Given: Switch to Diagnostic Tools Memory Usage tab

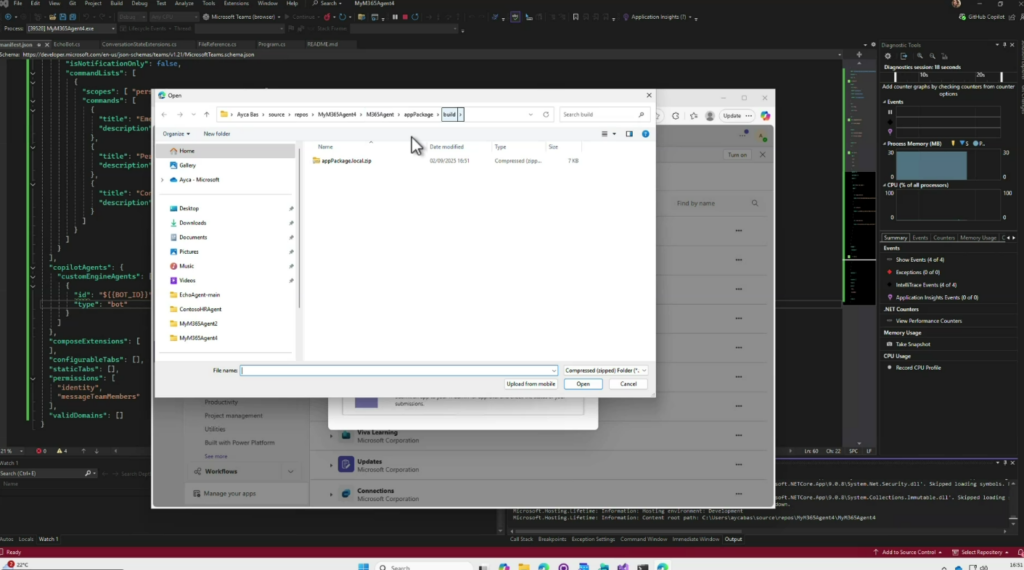Looking at the screenshot, I should [978, 238].
